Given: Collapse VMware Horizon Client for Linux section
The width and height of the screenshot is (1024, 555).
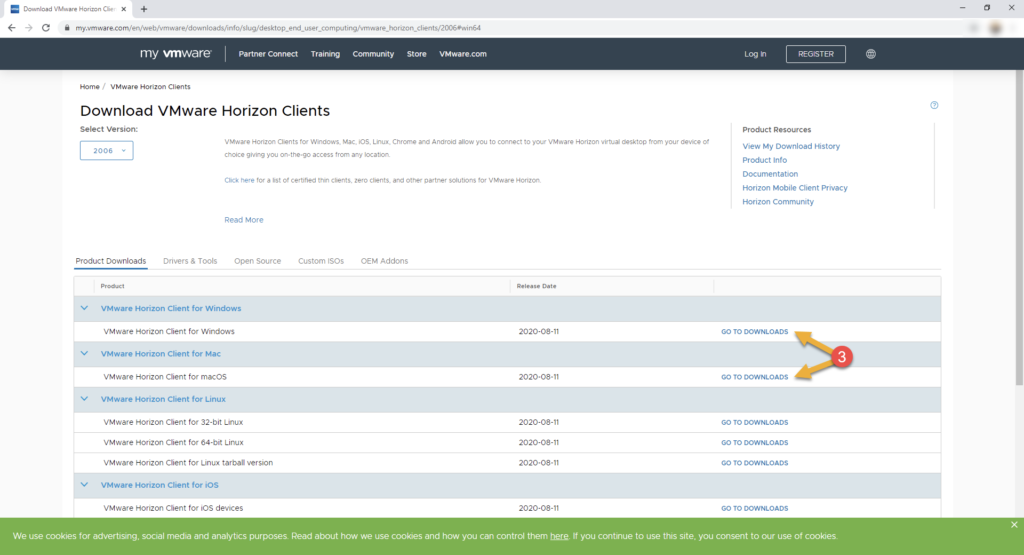Looking at the screenshot, I should [85, 399].
